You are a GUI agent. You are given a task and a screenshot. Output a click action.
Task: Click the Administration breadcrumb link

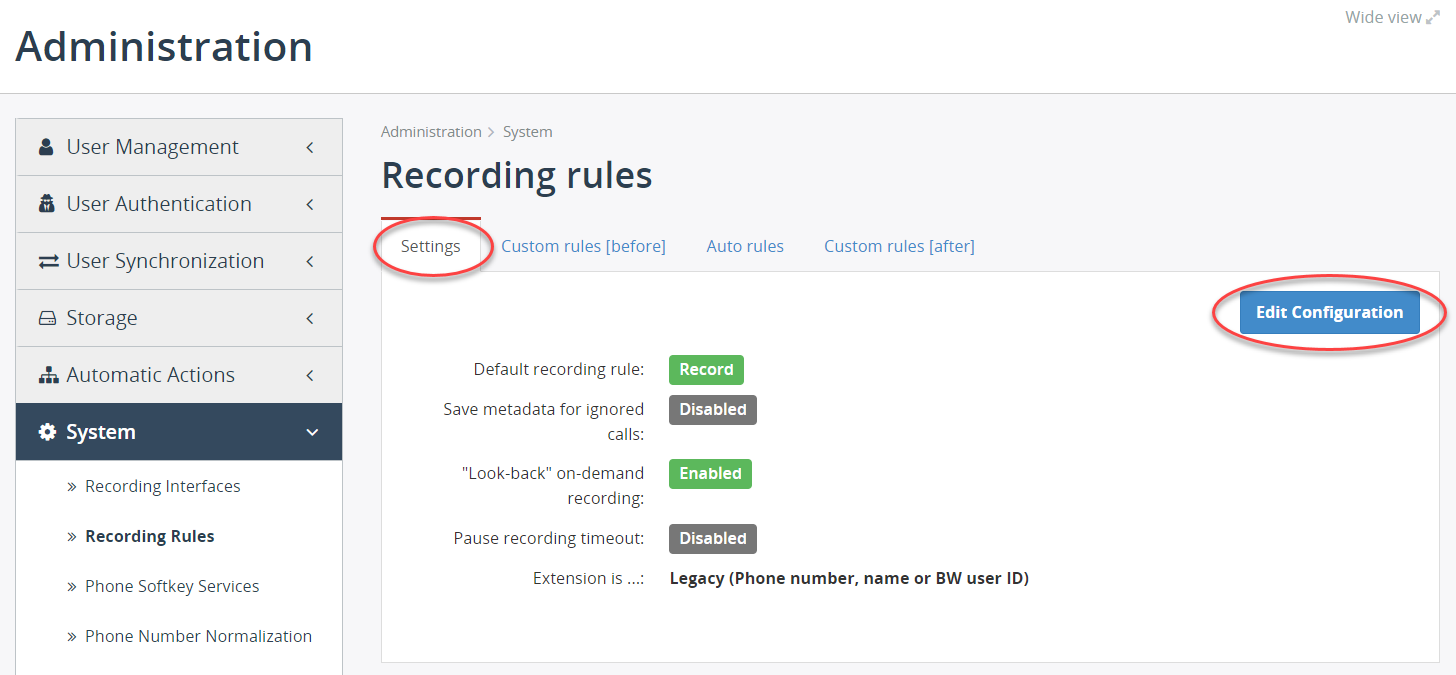click(431, 132)
